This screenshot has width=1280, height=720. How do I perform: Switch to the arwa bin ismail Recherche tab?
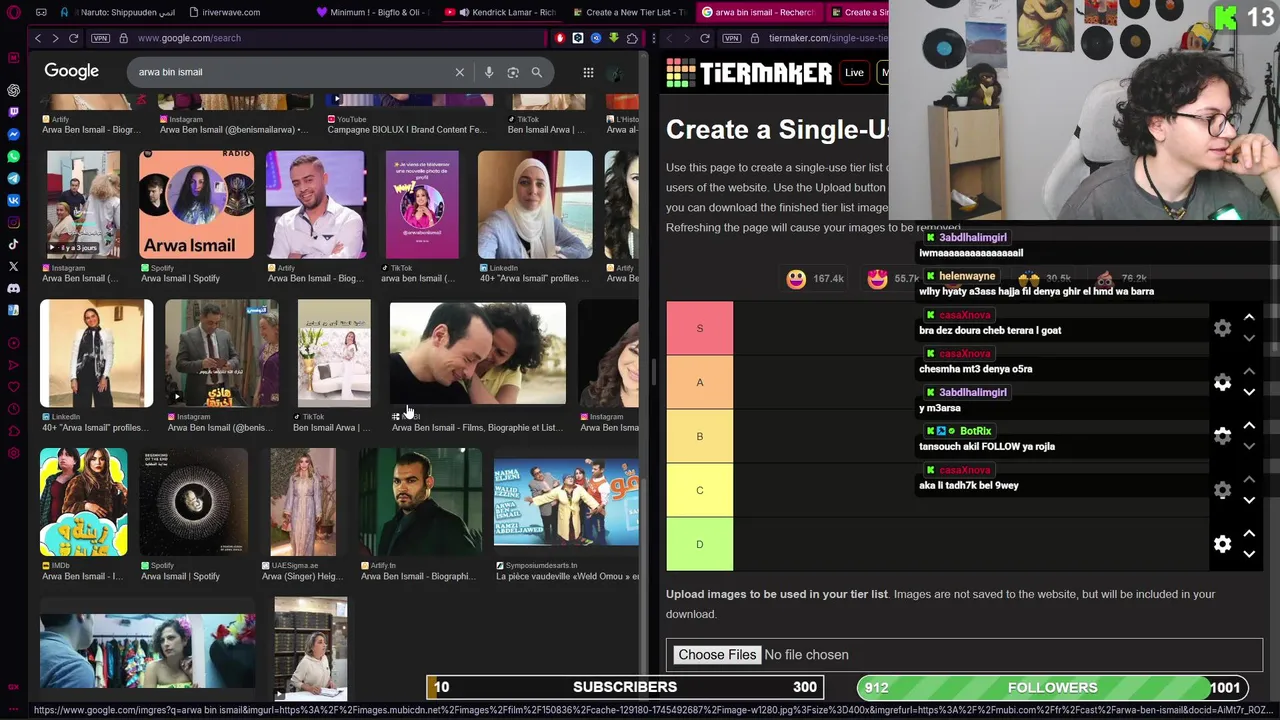[760, 12]
